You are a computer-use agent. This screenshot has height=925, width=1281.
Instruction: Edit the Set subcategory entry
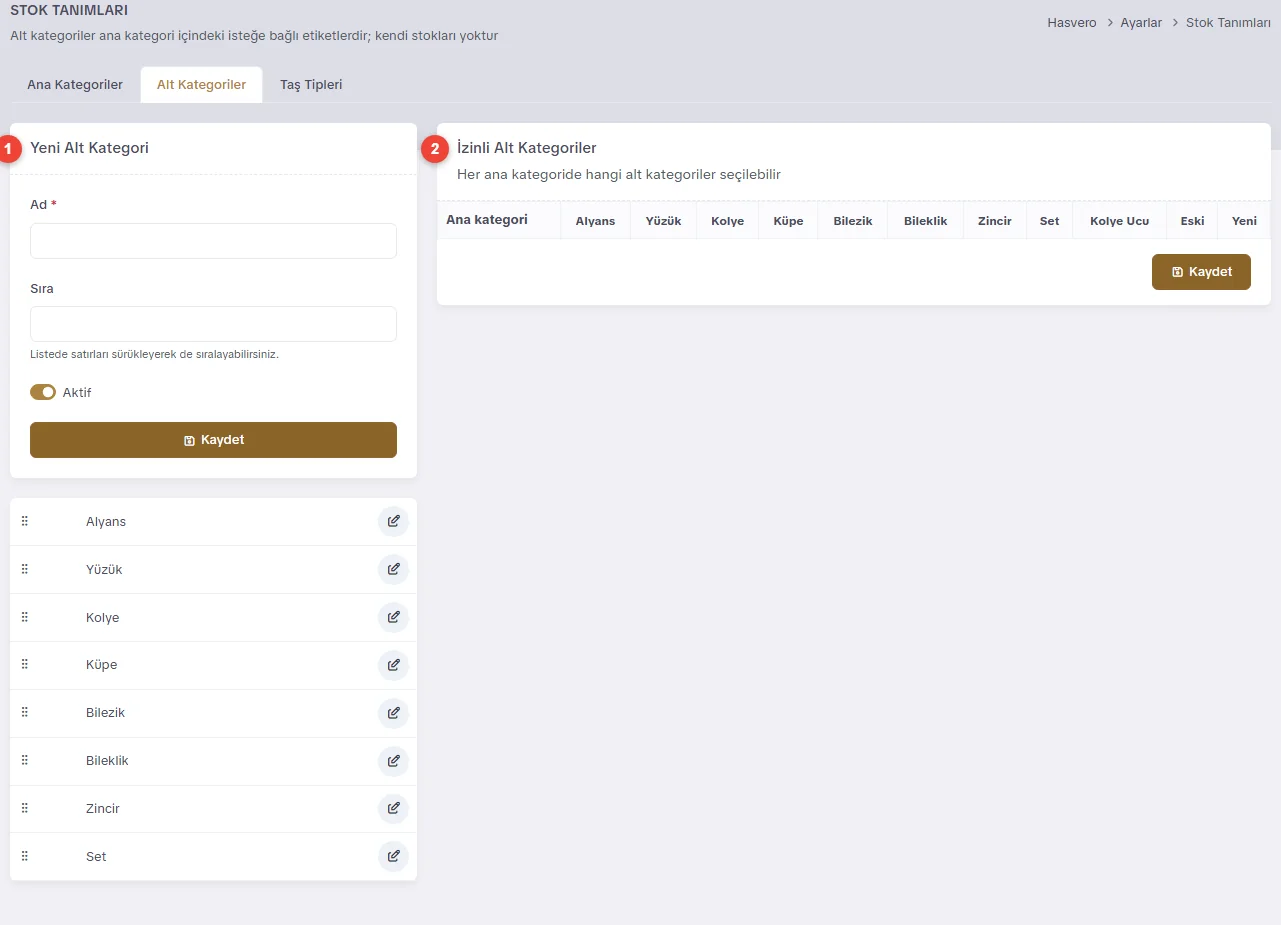pyautogui.click(x=393, y=856)
